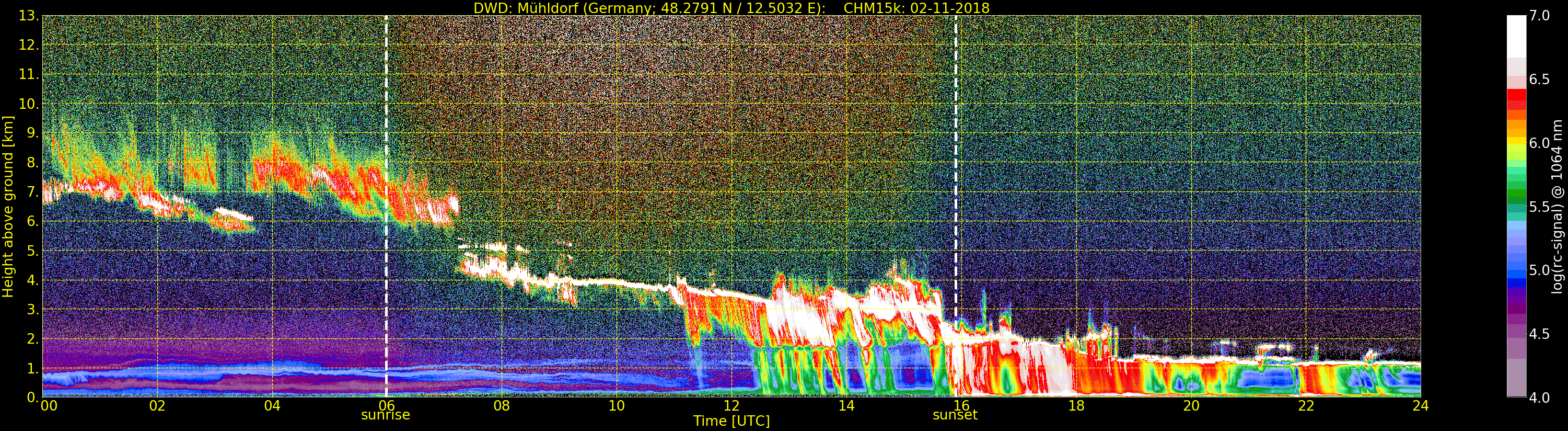Select the '8.' height axis tick label

coord(33,163)
